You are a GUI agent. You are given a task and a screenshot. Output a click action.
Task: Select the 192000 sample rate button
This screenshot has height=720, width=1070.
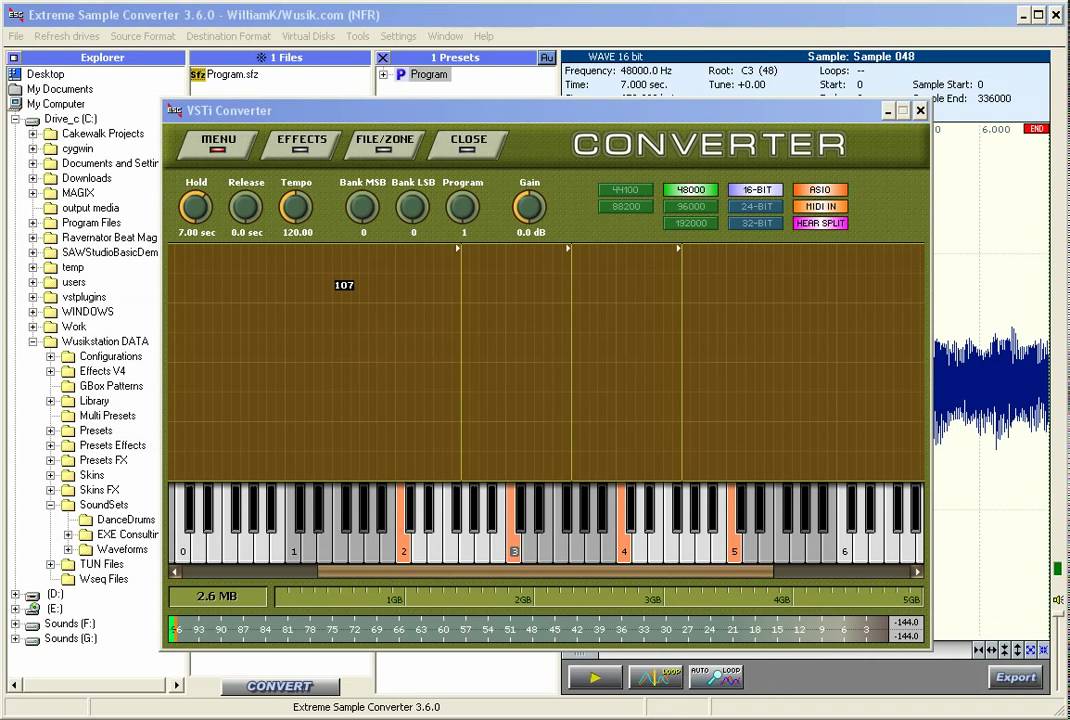click(691, 223)
